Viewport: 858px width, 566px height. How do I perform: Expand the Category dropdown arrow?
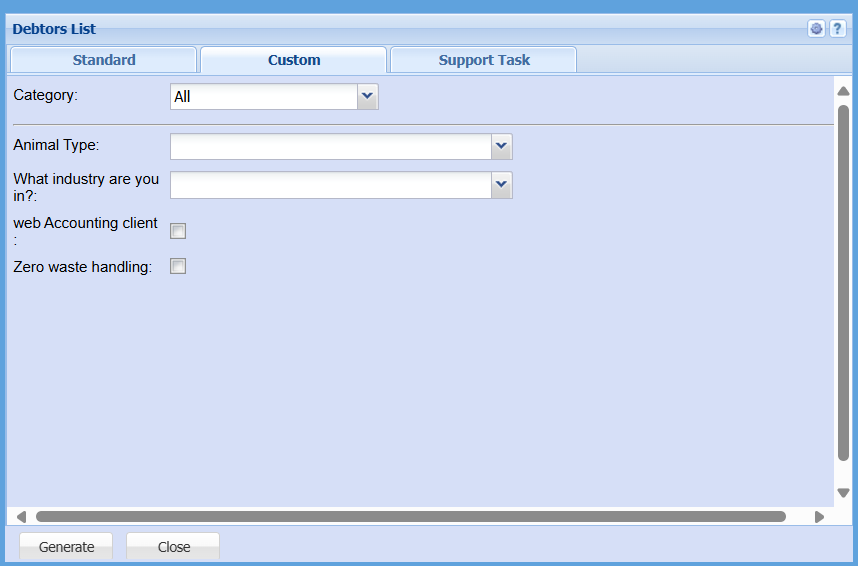(367, 96)
